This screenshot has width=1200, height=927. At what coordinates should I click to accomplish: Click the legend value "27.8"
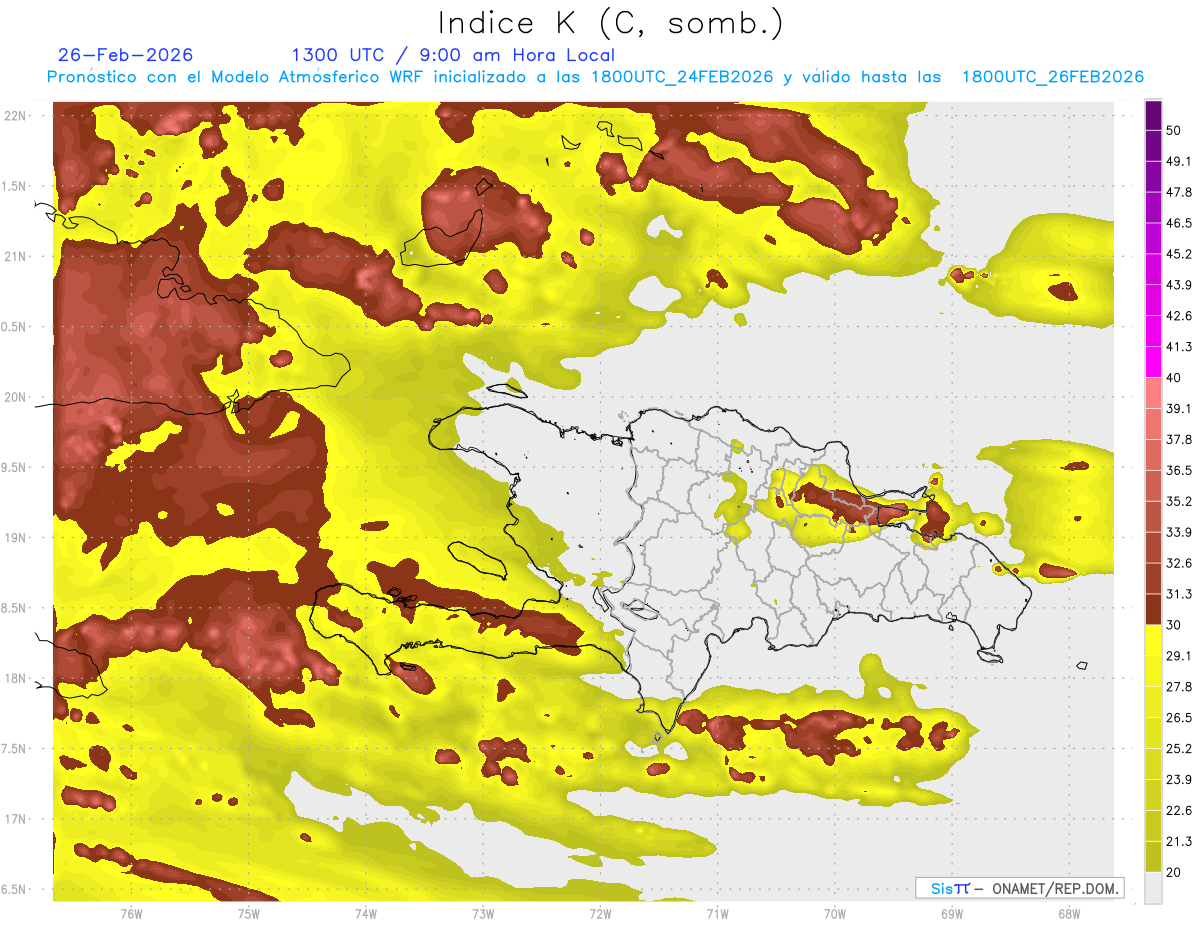pyautogui.click(x=1179, y=687)
